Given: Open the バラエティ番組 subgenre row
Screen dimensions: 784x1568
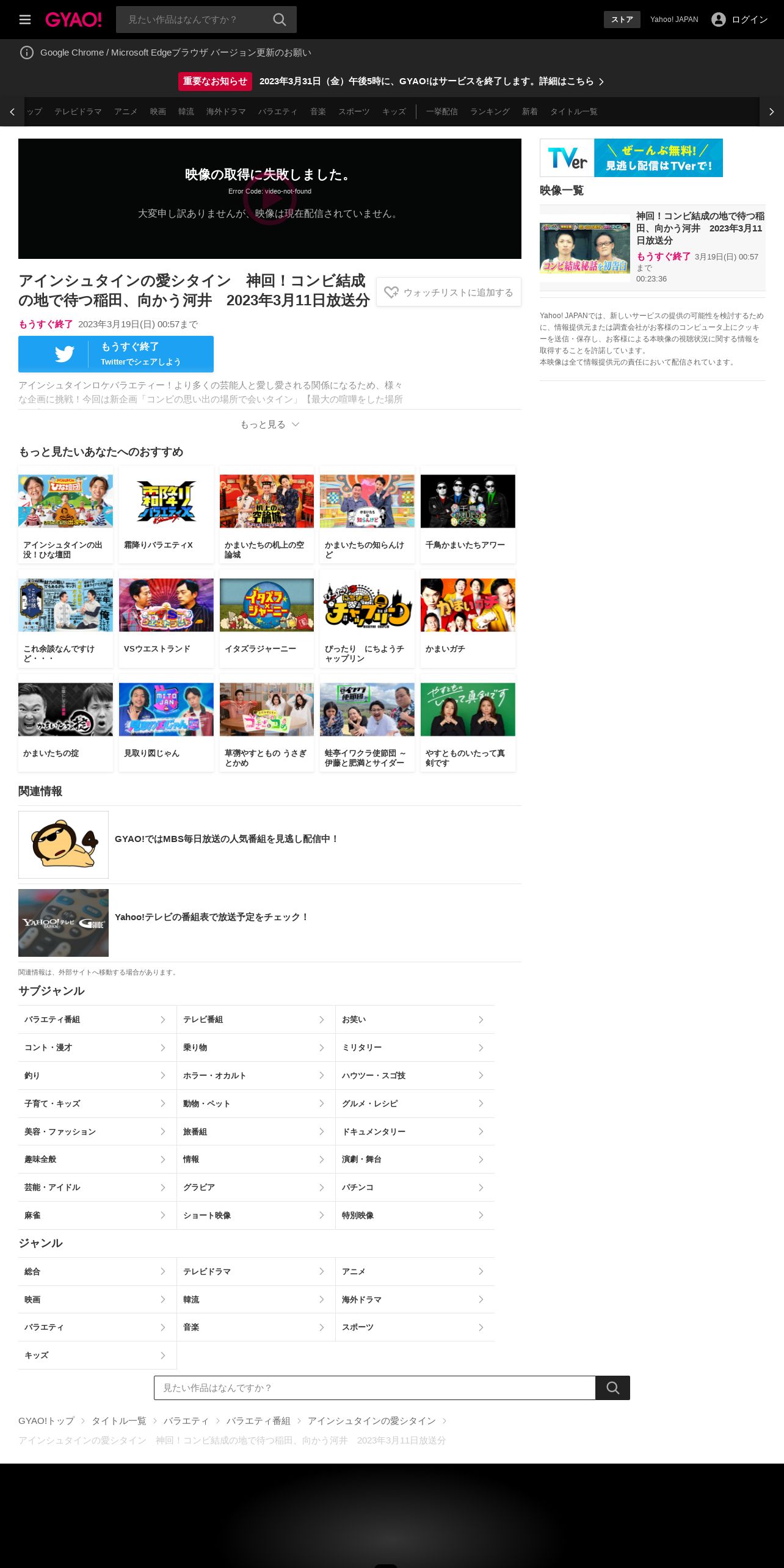Looking at the screenshot, I should pos(97,1020).
